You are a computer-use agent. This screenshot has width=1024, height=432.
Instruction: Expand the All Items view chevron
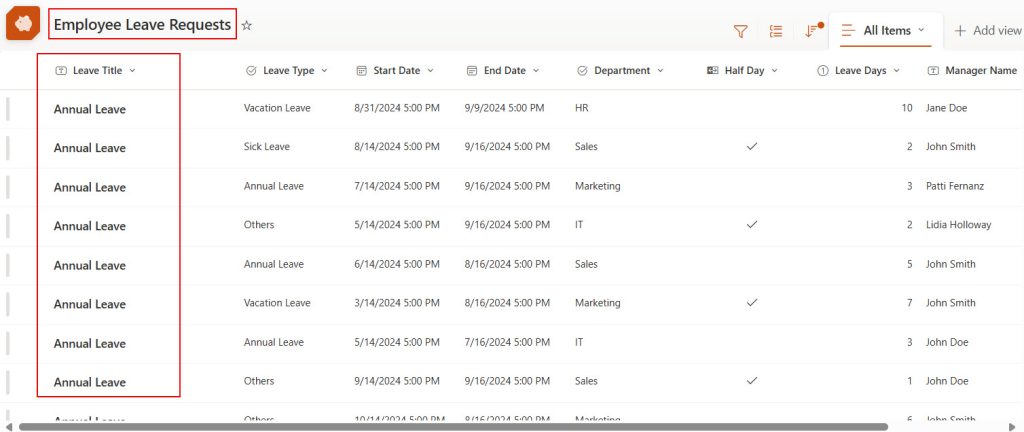pos(921,29)
